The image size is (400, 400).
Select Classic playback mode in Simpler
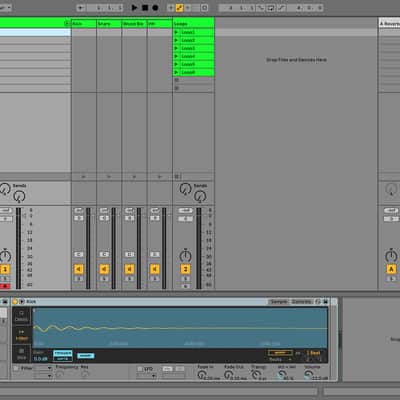click(21, 316)
